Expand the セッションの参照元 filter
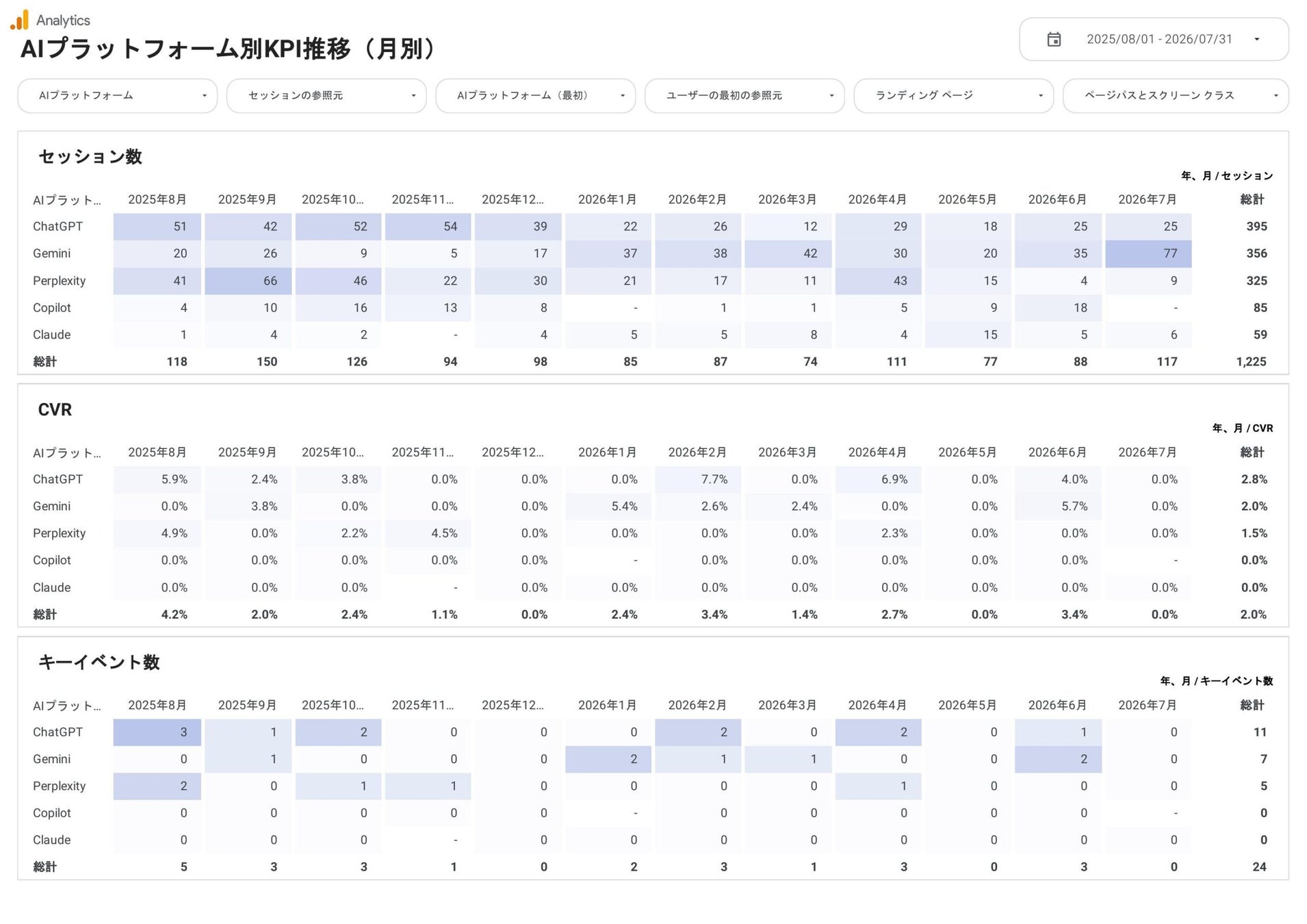1307x924 pixels. [x=326, y=96]
